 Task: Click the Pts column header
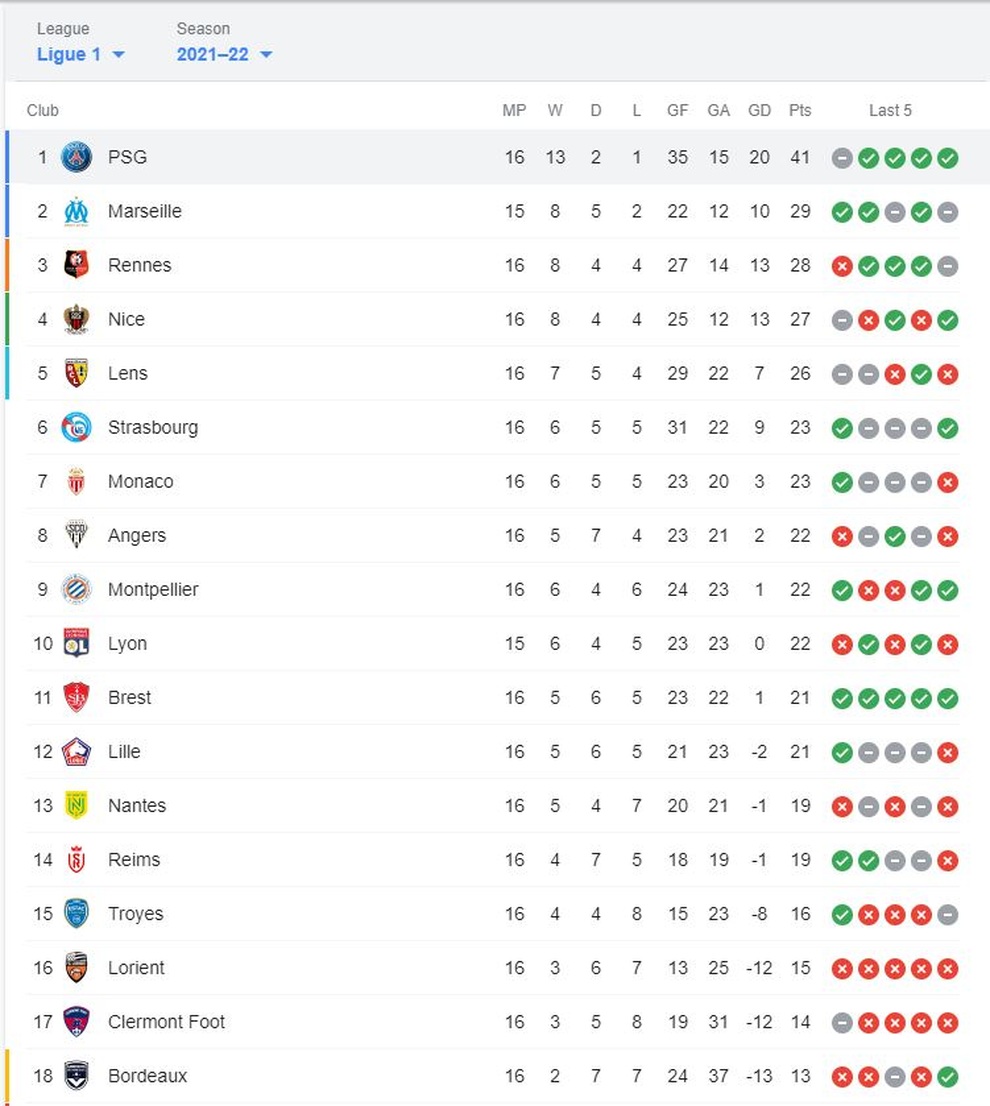pos(800,110)
